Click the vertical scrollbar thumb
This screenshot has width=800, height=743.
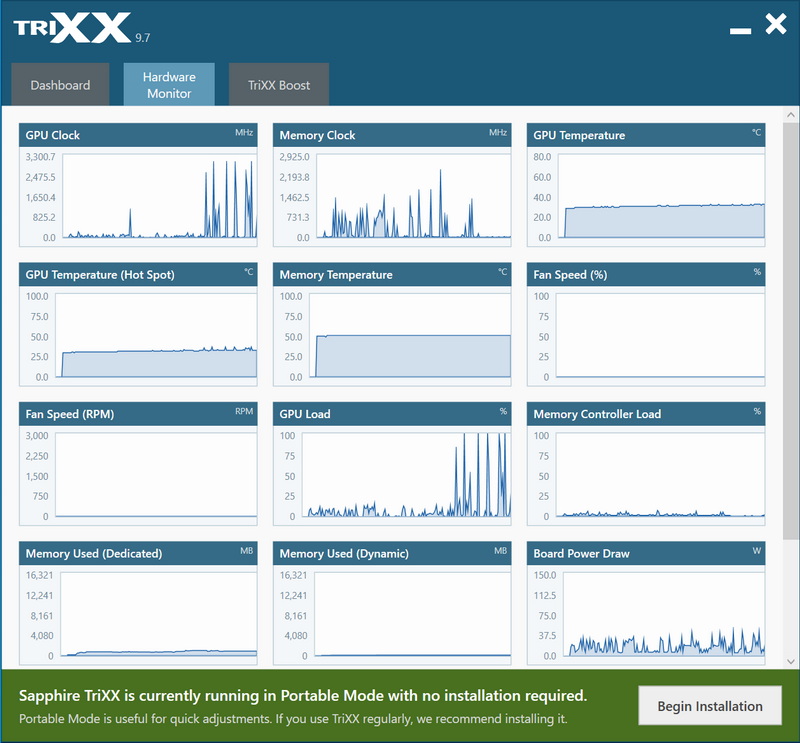[x=791, y=330]
